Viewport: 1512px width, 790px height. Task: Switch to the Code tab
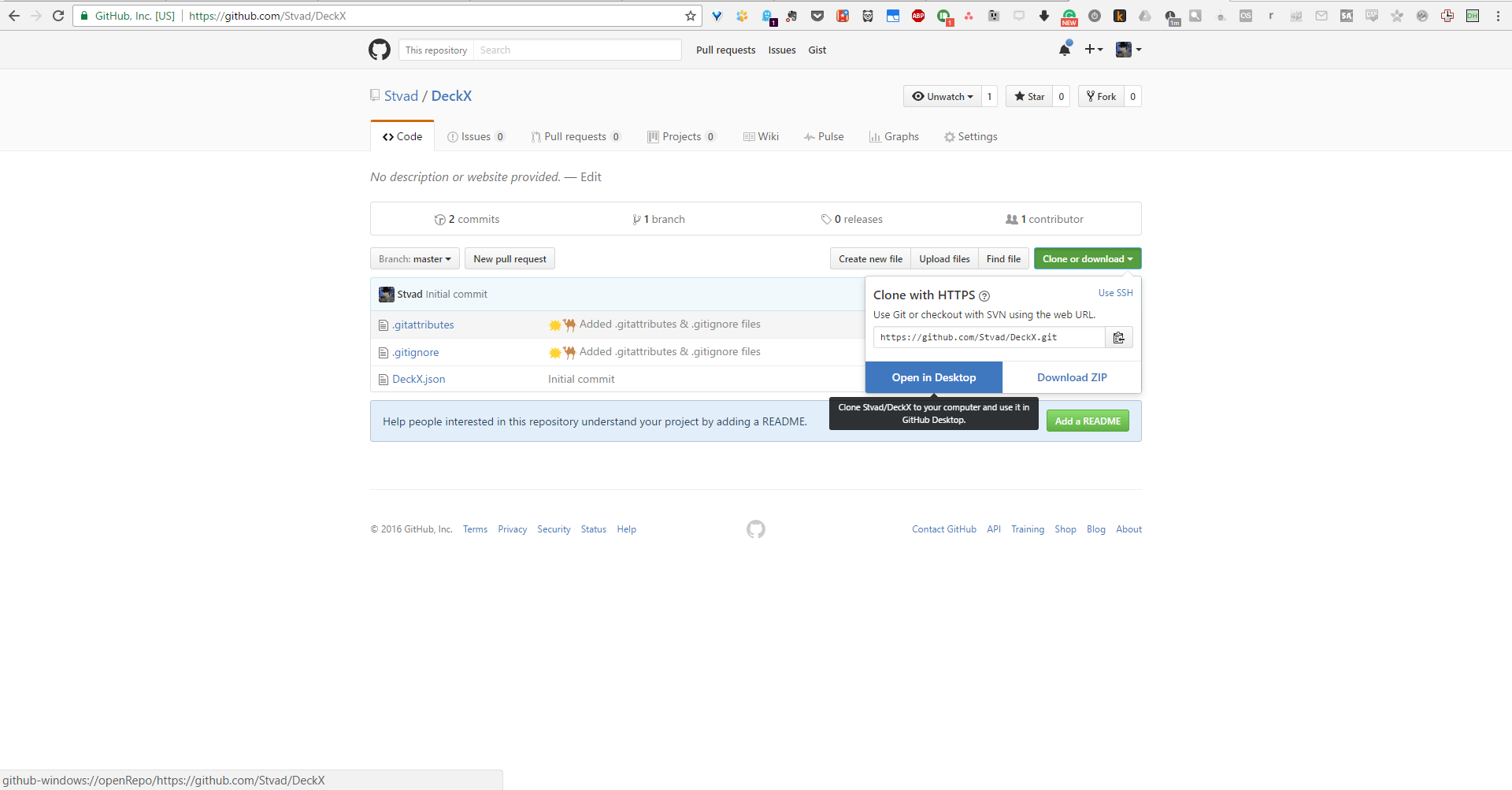tap(402, 136)
